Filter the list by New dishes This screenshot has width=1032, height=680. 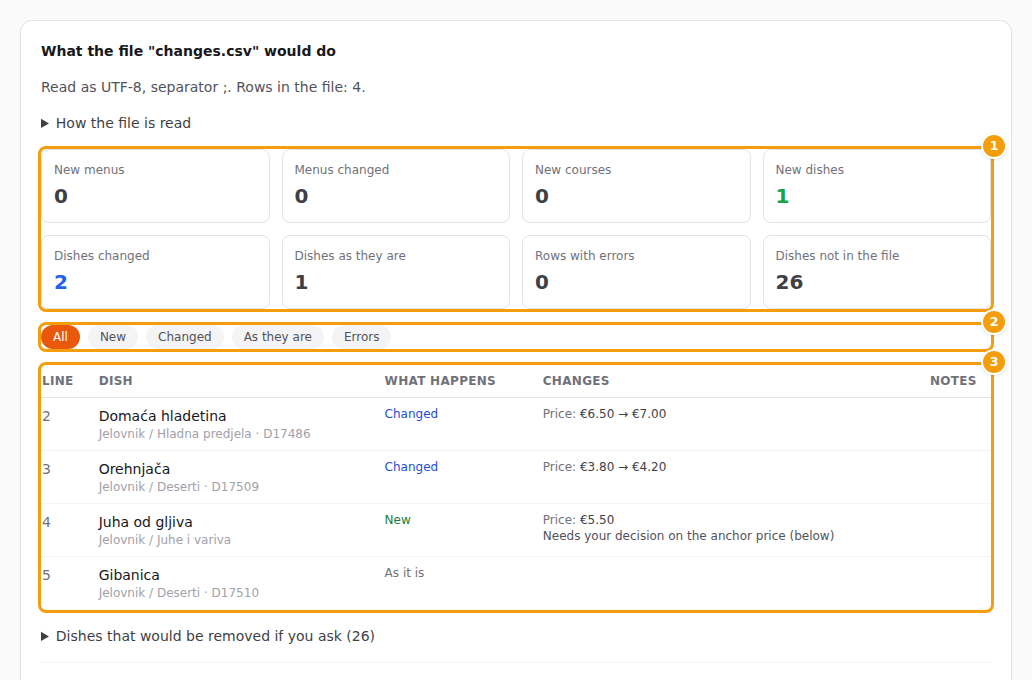pos(113,336)
